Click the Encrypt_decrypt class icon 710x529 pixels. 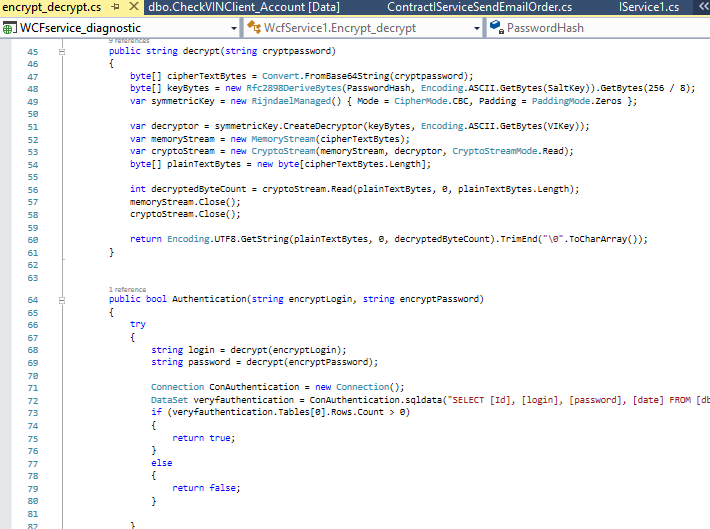[x=254, y=28]
